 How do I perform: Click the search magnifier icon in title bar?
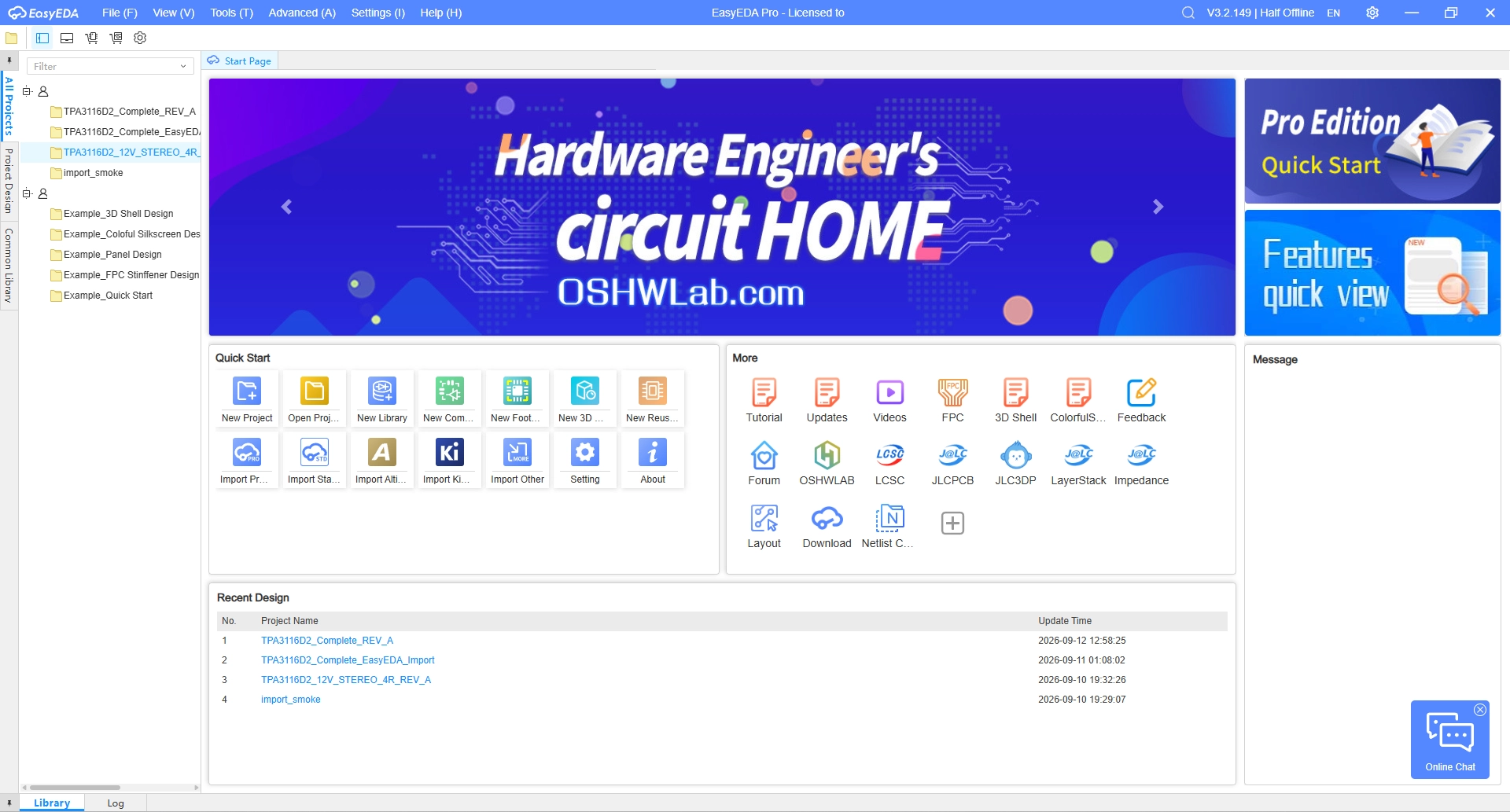tap(1188, 13)
